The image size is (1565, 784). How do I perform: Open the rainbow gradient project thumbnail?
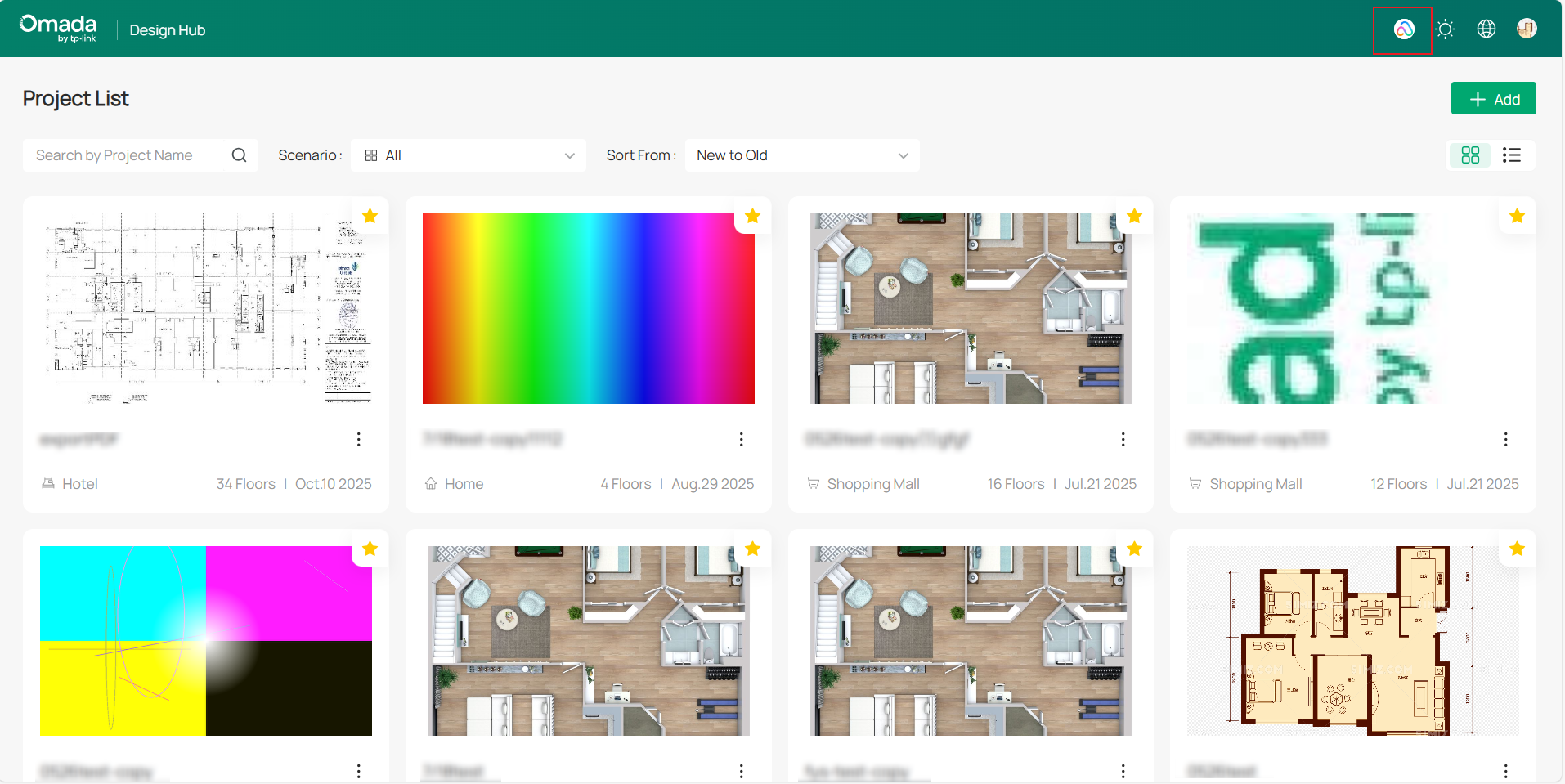(588, 308)
